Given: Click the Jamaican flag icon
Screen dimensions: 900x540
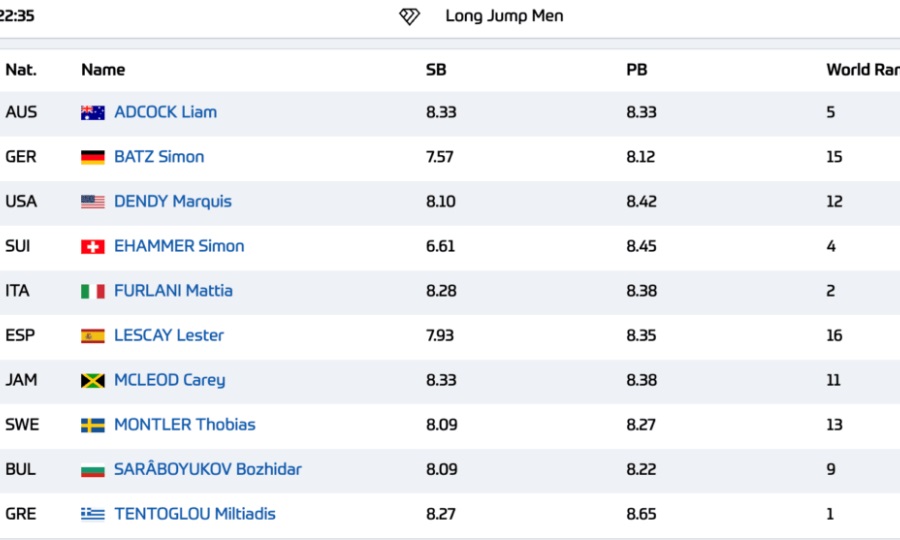Looking at the screenshot, I should [x=92, y=380].
